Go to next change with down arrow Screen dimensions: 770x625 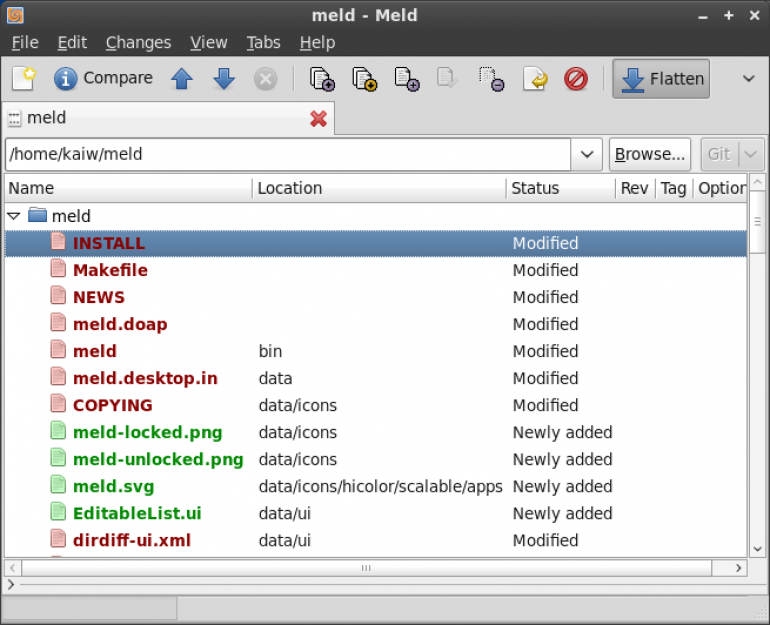(223, 79)
